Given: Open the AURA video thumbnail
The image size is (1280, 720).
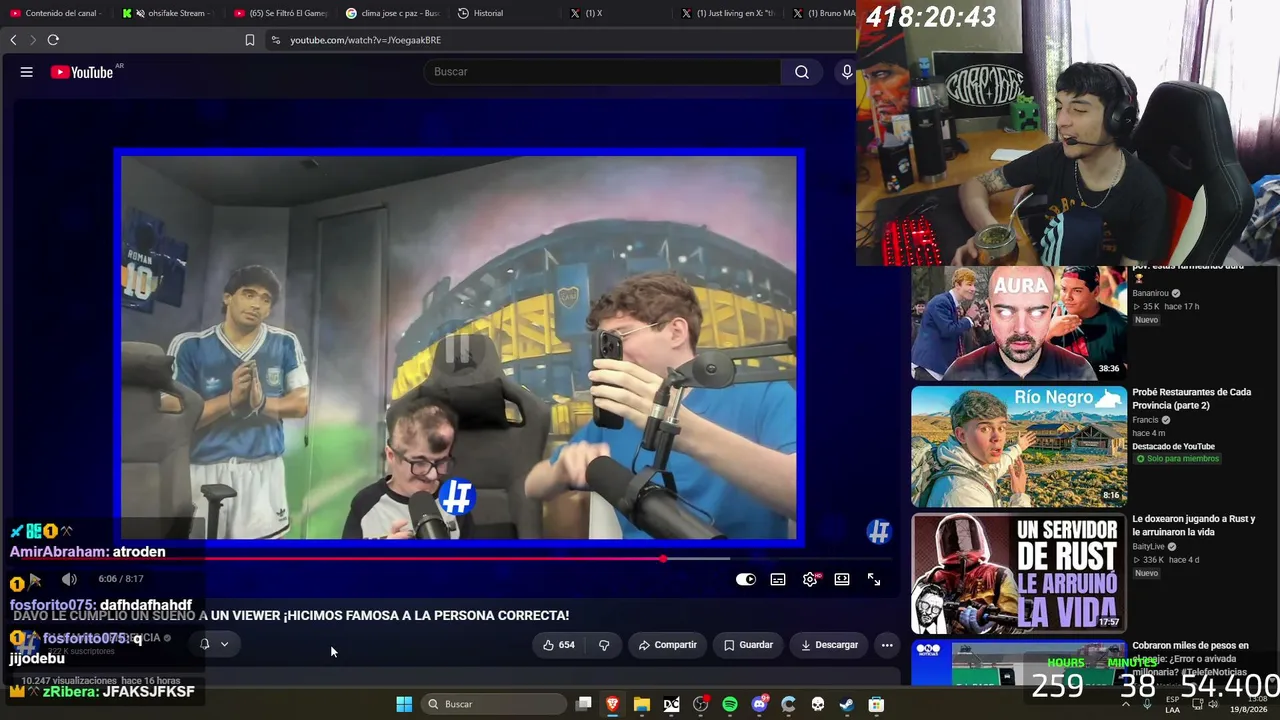Looking at the screenshot, I should tap(1019, 323).
